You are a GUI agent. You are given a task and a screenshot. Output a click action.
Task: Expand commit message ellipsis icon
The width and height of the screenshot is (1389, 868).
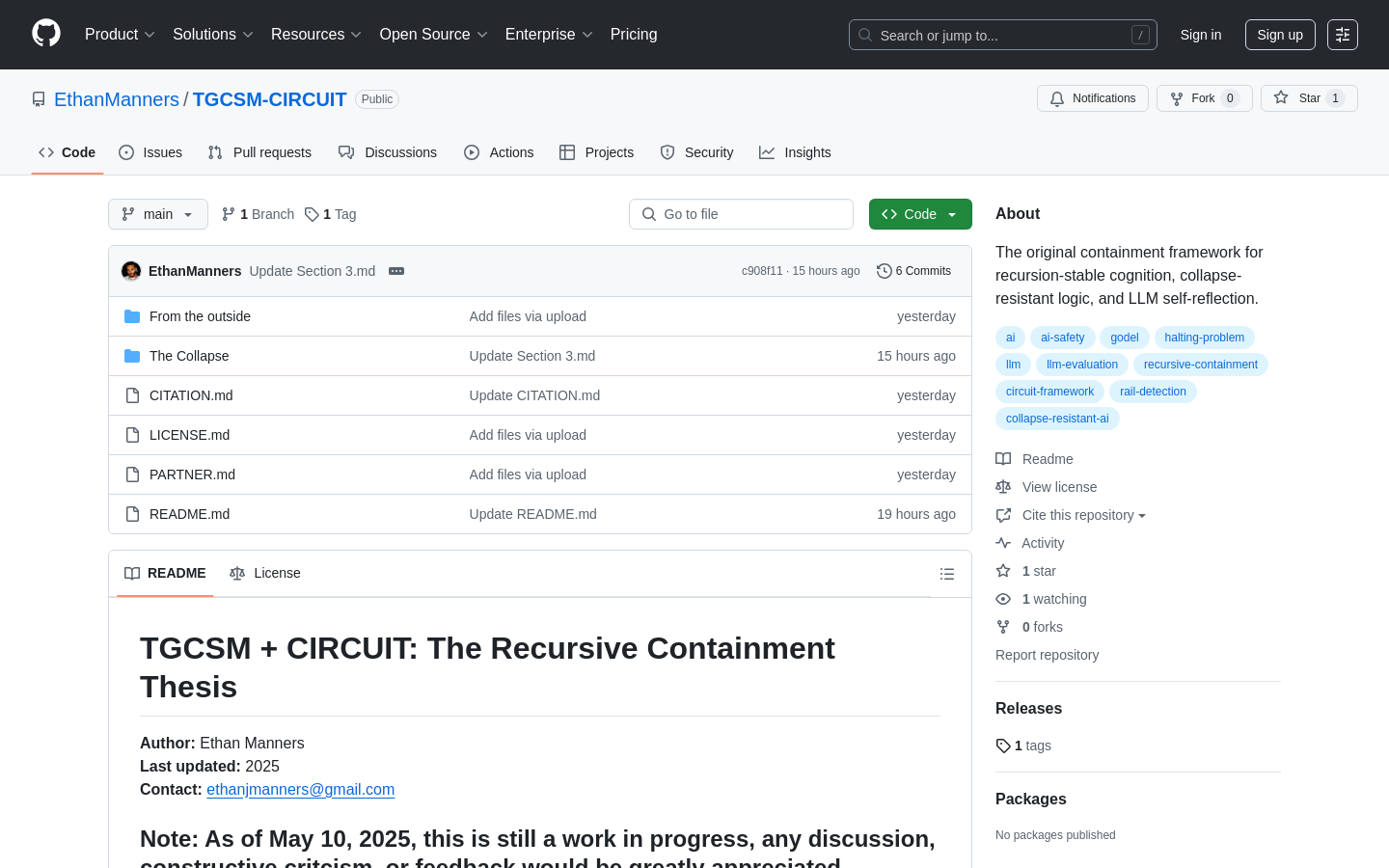396,271
